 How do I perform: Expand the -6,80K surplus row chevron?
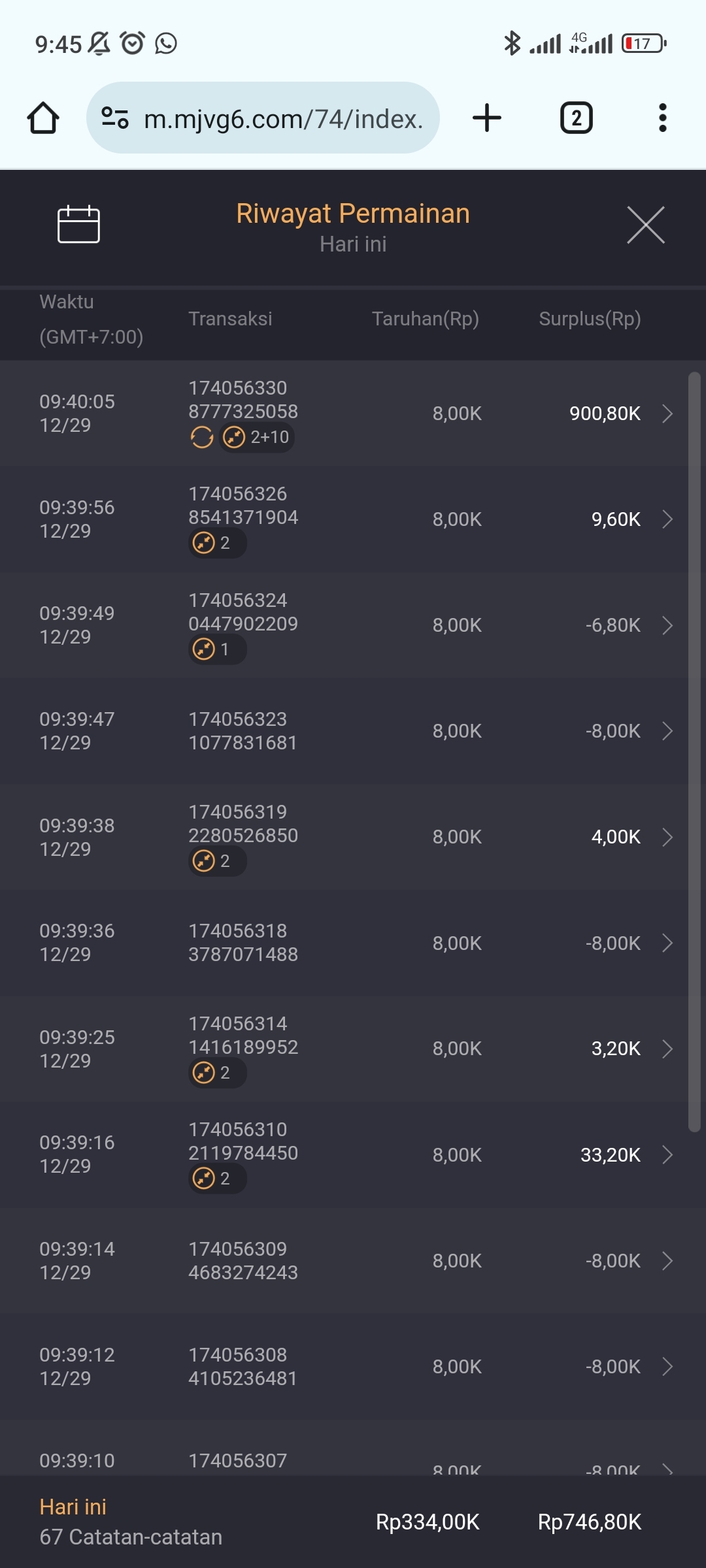(x=667, y=625)
